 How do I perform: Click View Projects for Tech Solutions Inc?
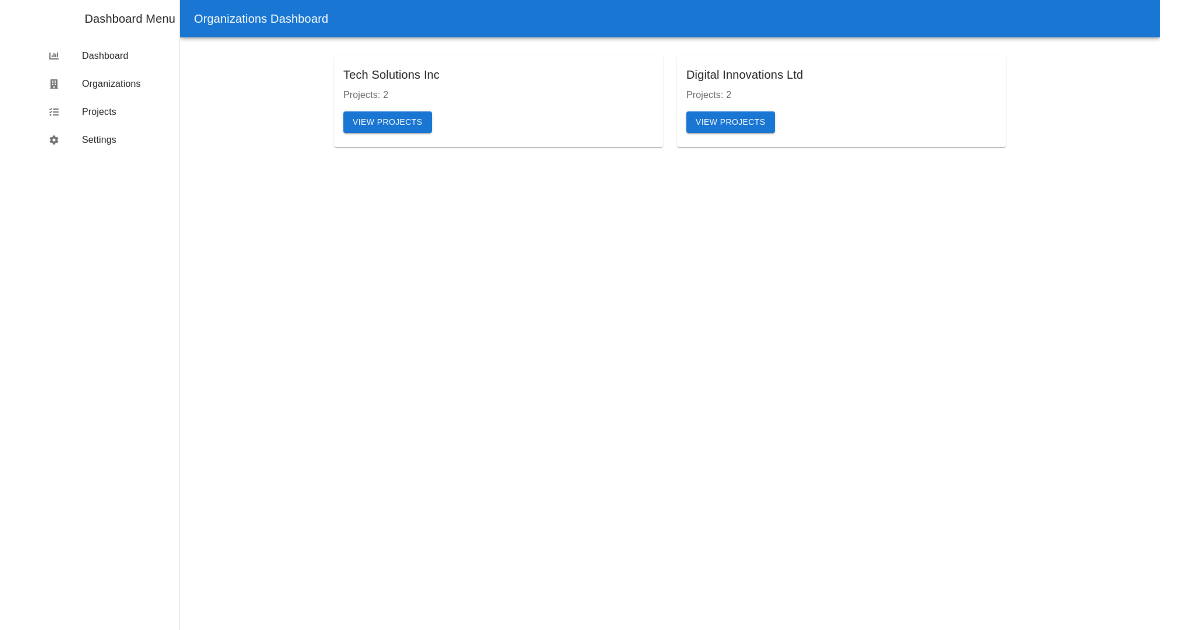point(387,122)
